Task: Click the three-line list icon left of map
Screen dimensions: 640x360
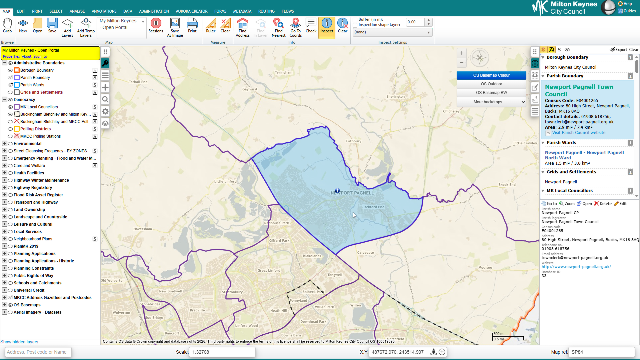Action: [x=105, y=76]
